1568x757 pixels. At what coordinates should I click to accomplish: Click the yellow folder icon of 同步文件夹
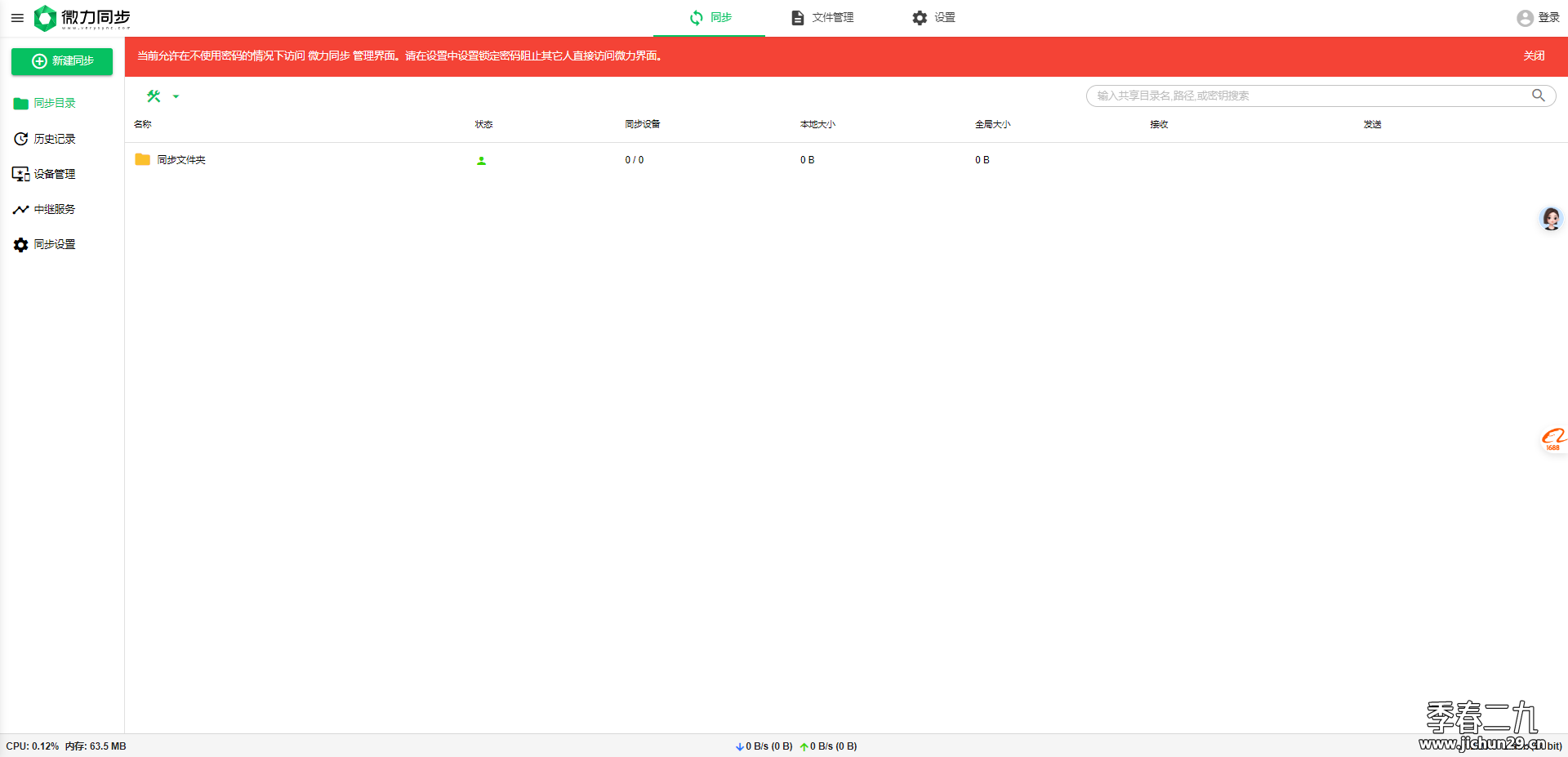pyautogui.click(x=142, y=159)
